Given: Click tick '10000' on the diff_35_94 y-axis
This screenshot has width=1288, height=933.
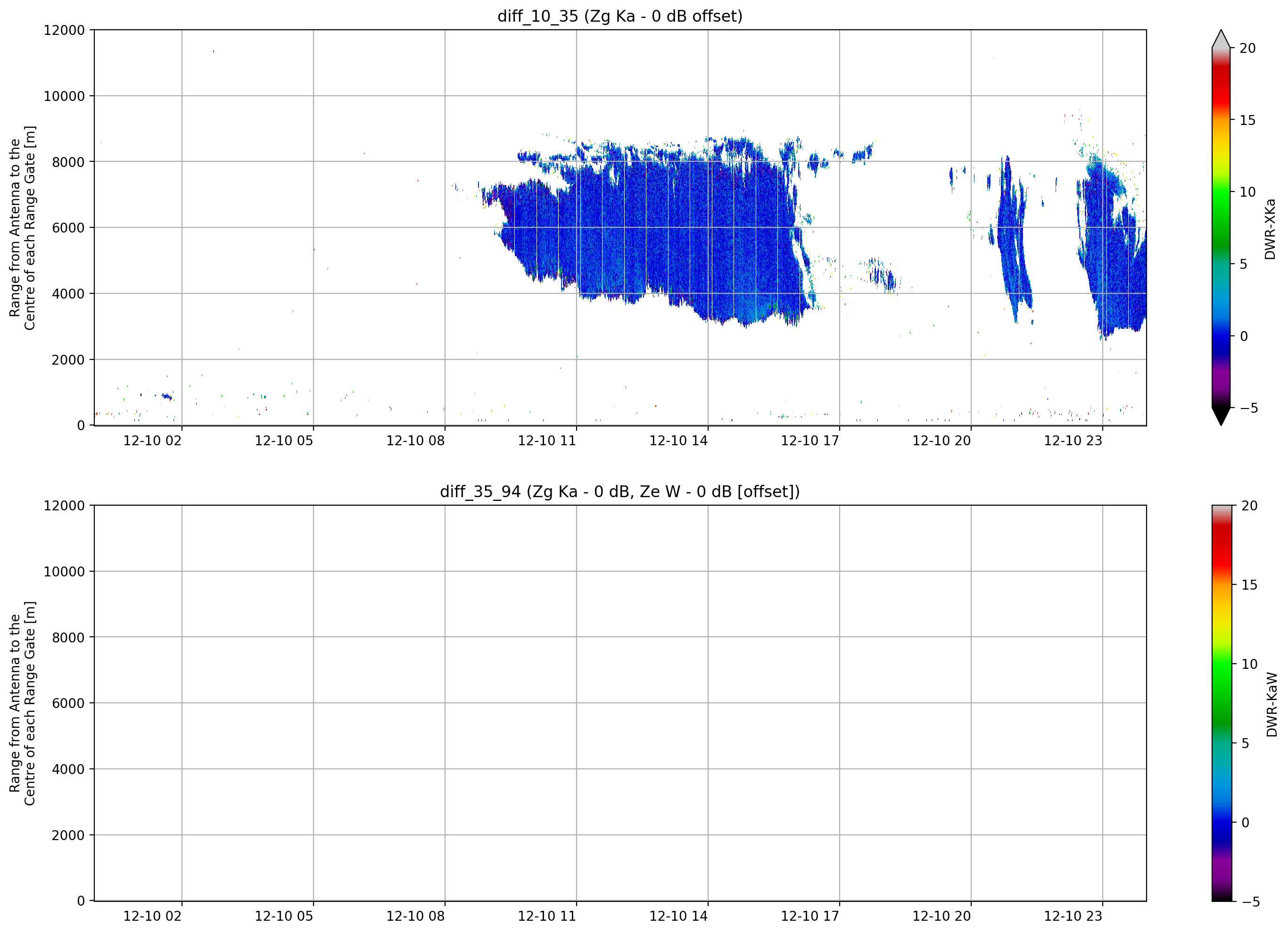Looking at the screenshot, I should (x=64, y=572).
